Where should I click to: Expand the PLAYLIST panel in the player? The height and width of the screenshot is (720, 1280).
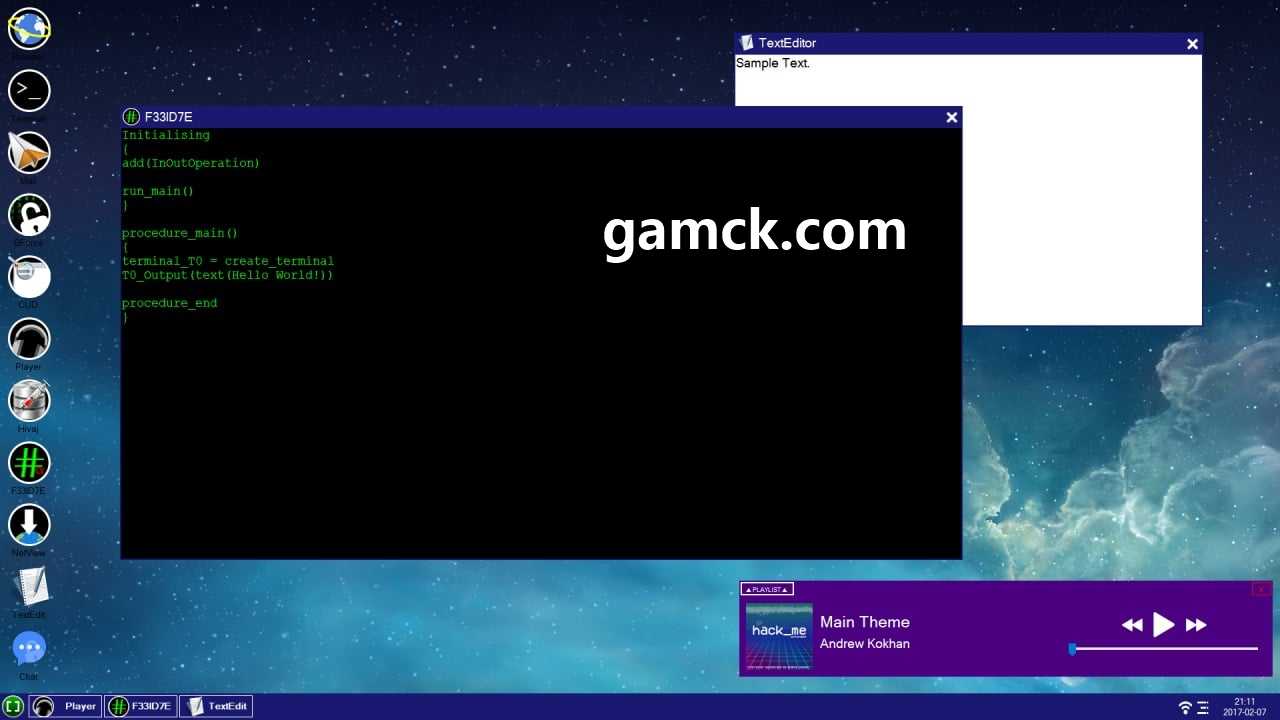[x=767, y=589]
